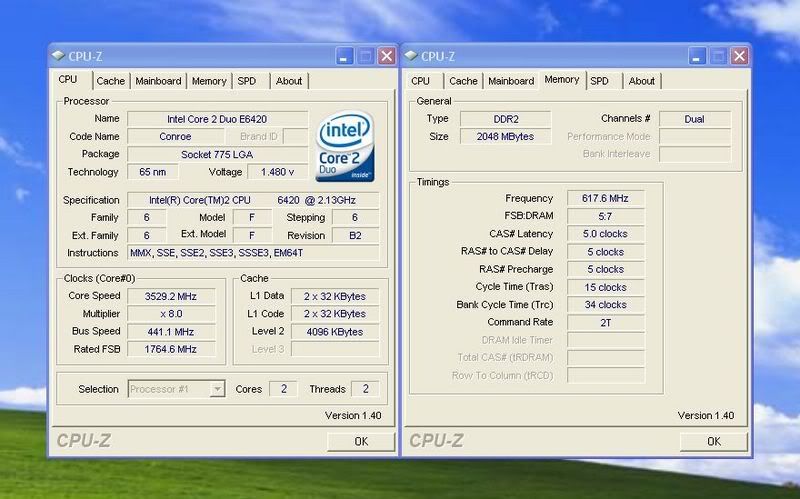Open SPD tab in right window
The width and height of the screenshot is (800, 499).
click(599, 81)
